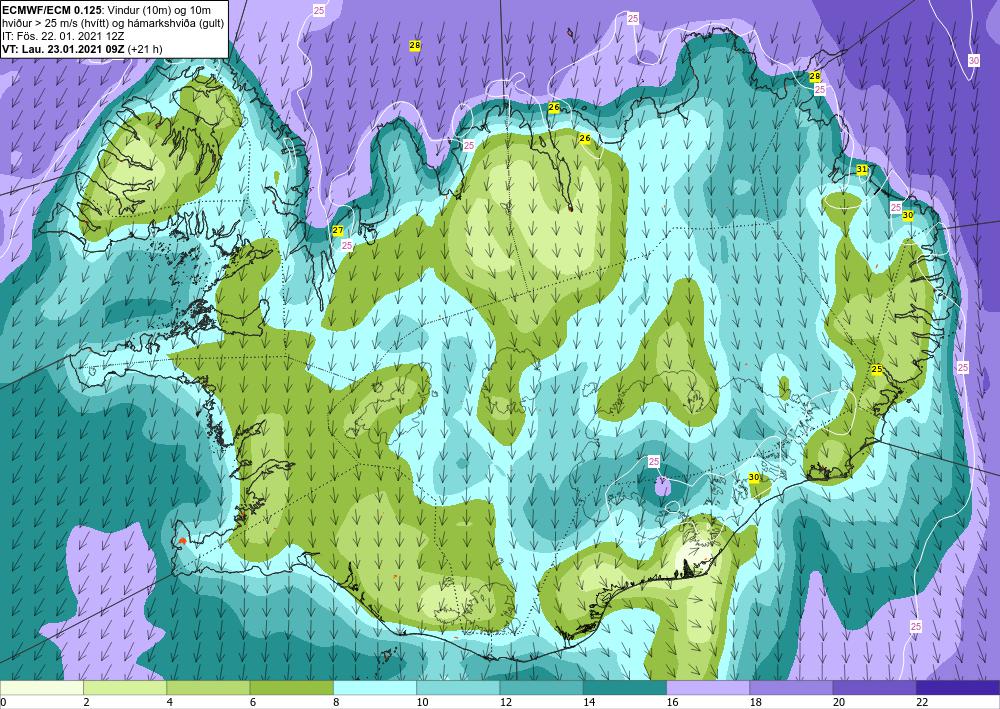The height and width of the screenshot is (709, 1000).
Task: Pick the 16–18 m/s lavender legend swatch
Action: (x=708, y=687)
